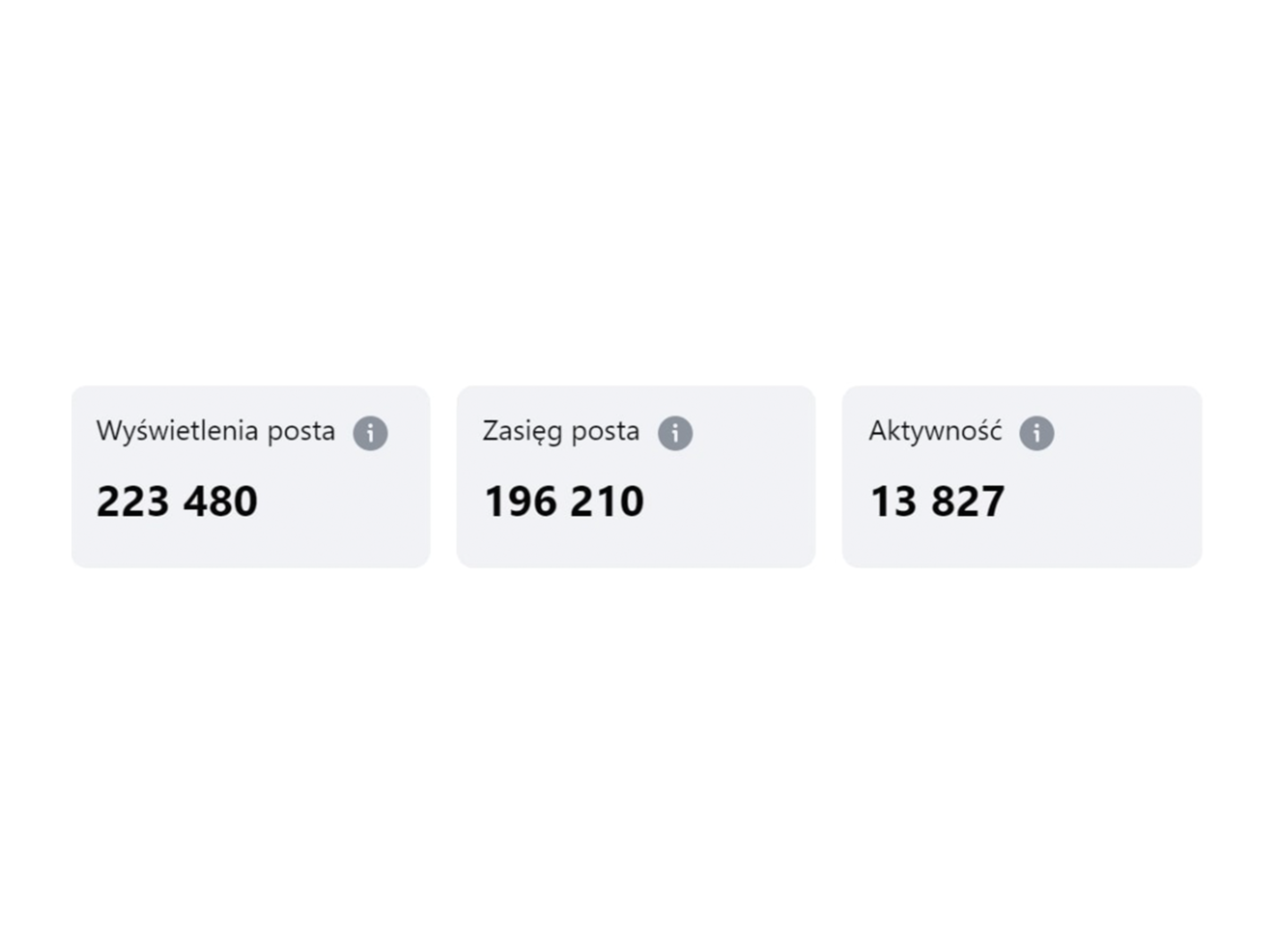1270x952 pixels.
Task: Open the Zasięg posta info tooltip icon
Action: coord(675,433)
